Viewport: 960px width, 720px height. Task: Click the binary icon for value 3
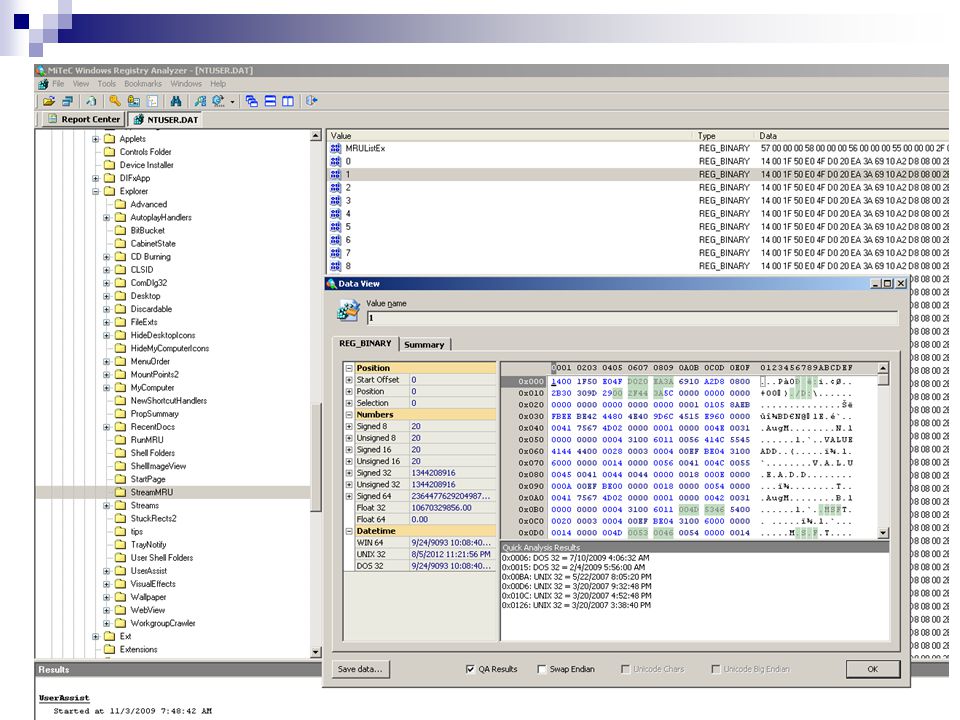click(x=336, y=200)
